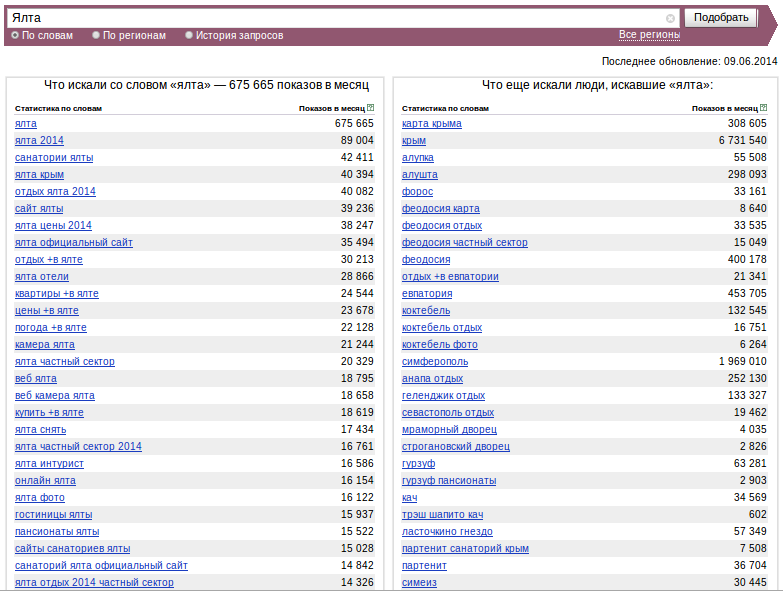Open the санатории ялты link
The width and height of the screenshot is (783, 591).
pos(54,157)
